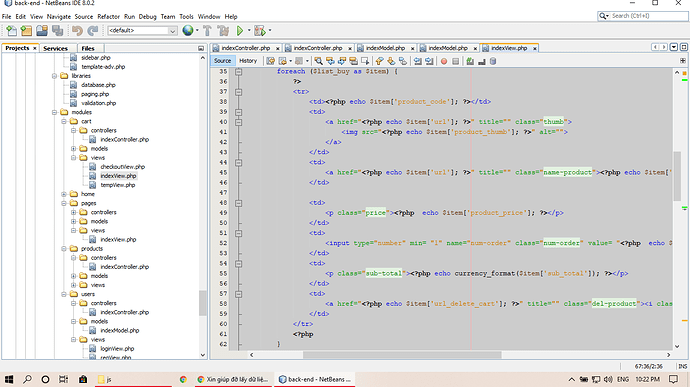Select checkoutView.php in project tree
The image size is (690, 387).
(x=122, y=167)
